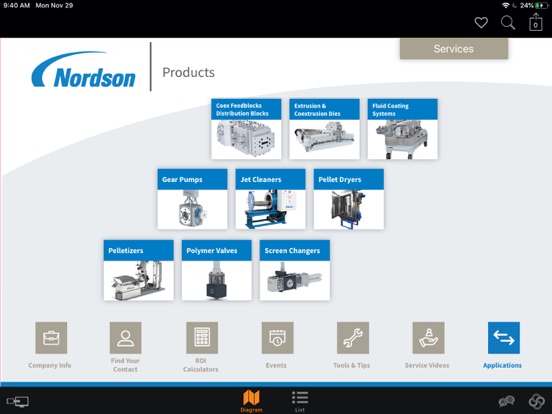552x414 pixels.
Task: Select the Gear Pumps product tile
Action: point(192,199)
